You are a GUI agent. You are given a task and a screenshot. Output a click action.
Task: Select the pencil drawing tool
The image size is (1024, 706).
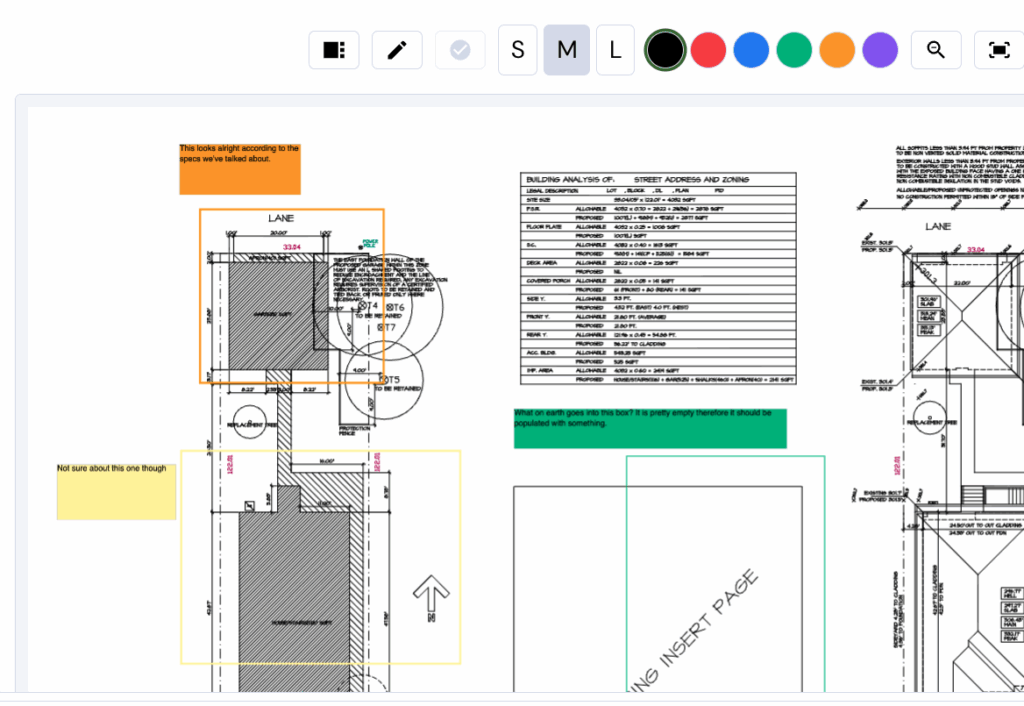point(397,50)
